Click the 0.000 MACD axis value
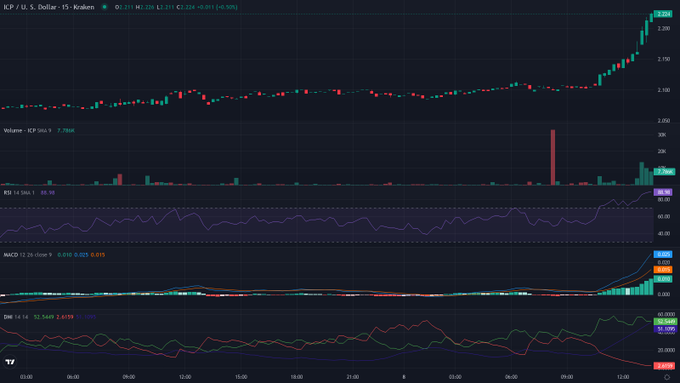This screenshot has width=680, height=383. tap(664, 294)
